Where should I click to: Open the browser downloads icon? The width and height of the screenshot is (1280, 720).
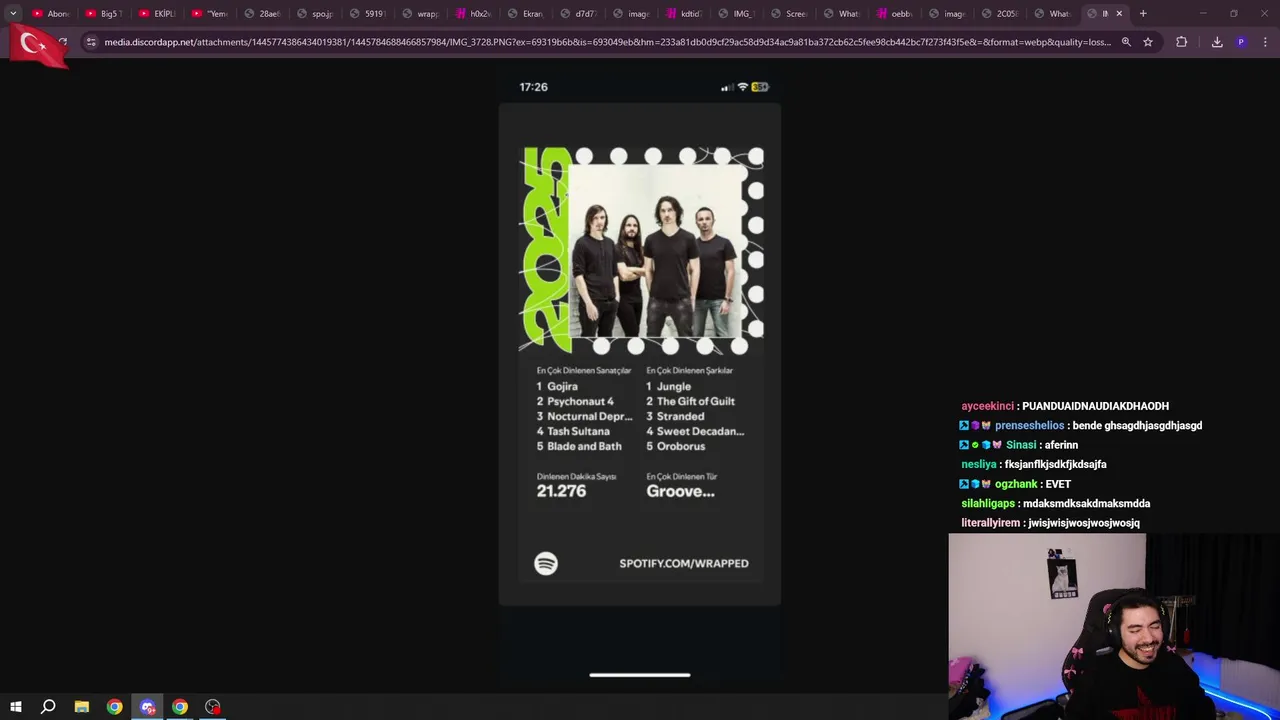(x=1217, y=42)
